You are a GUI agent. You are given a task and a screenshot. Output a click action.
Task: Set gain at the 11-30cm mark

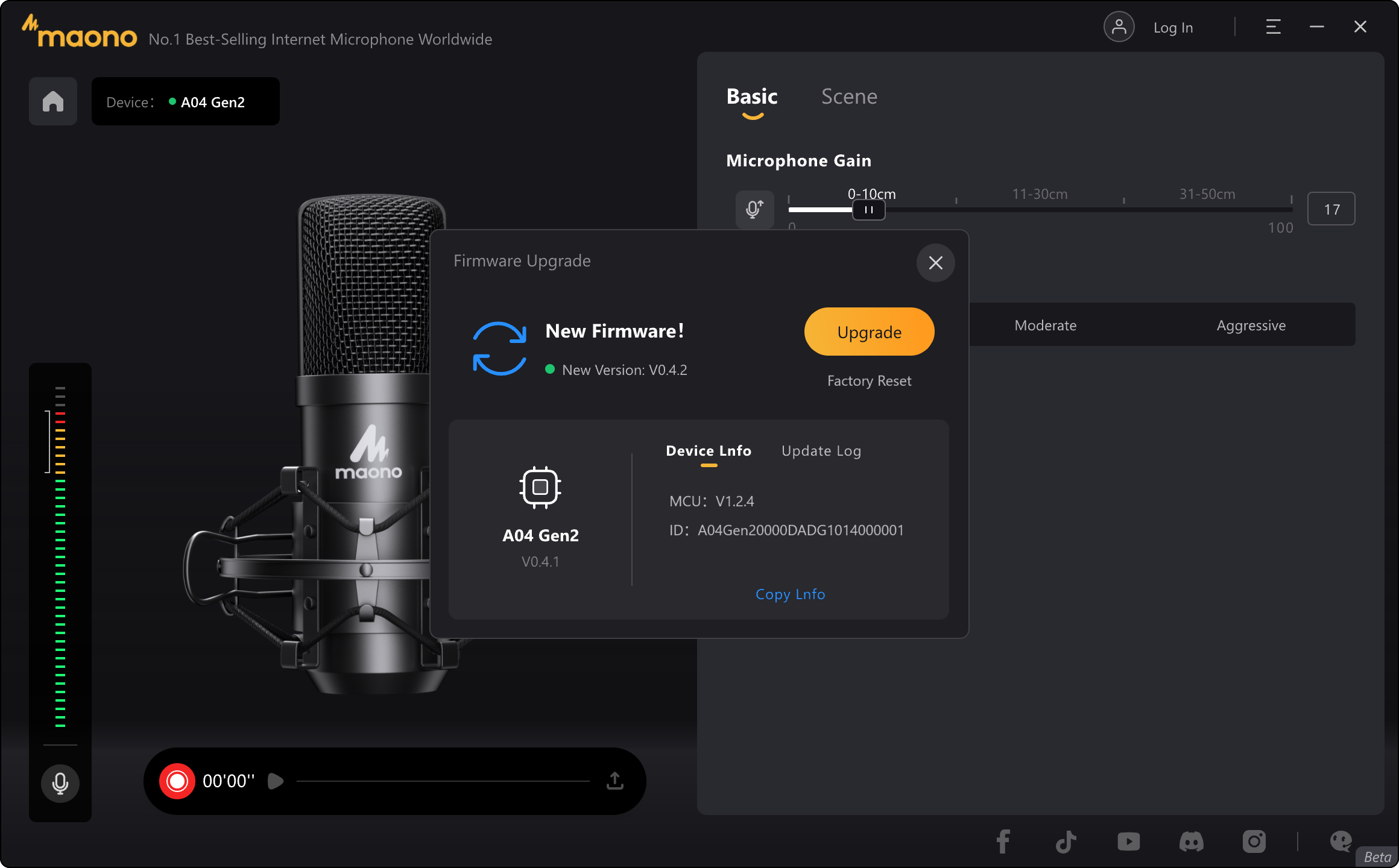pyautogui.click(x=1040, y=194)
